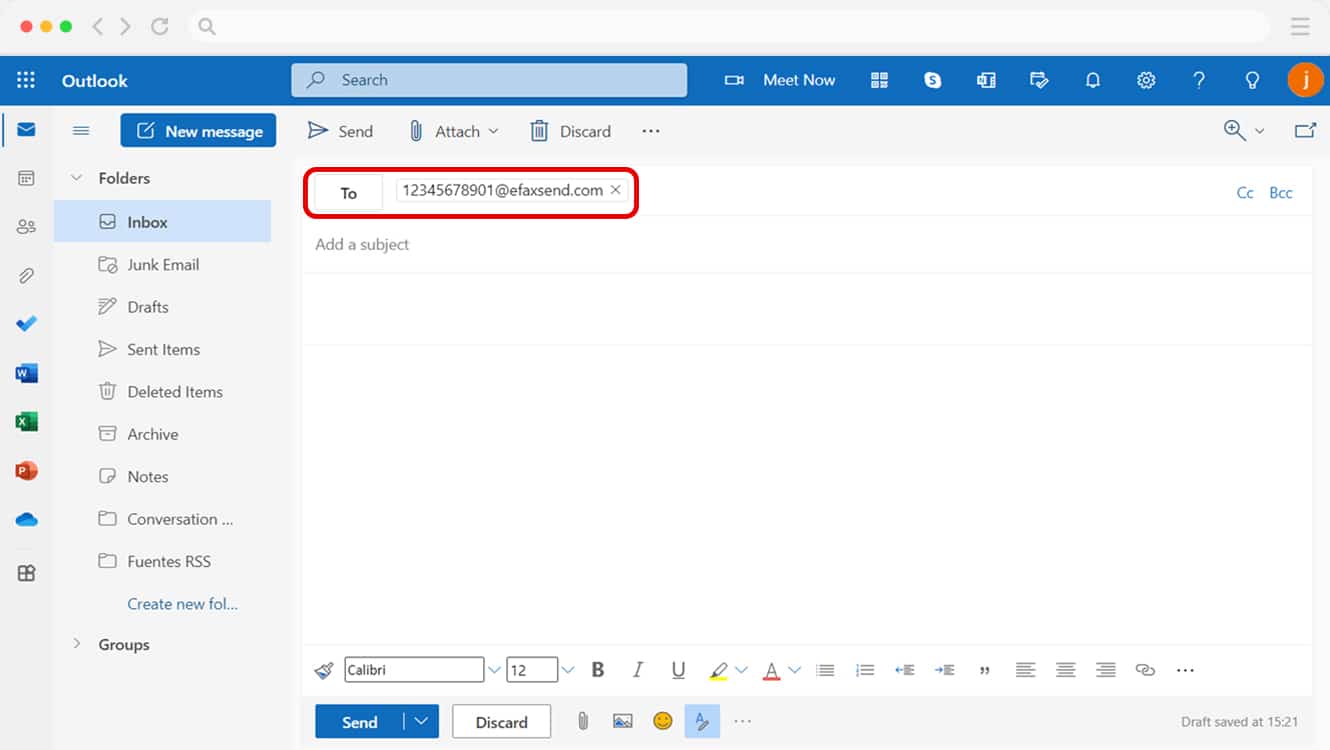Open Excel from the app sidebar
This screenshot has height=750, width=1330.
click(25, 421)
